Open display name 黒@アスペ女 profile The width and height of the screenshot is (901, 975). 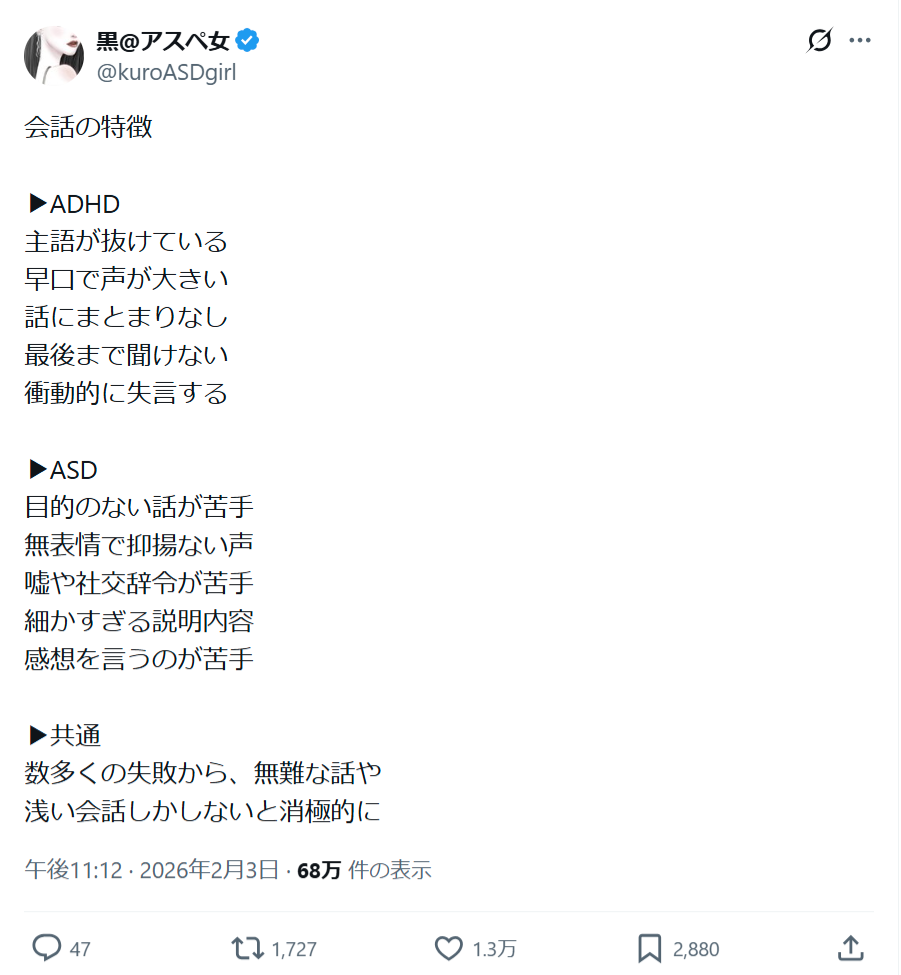(164, 41)
